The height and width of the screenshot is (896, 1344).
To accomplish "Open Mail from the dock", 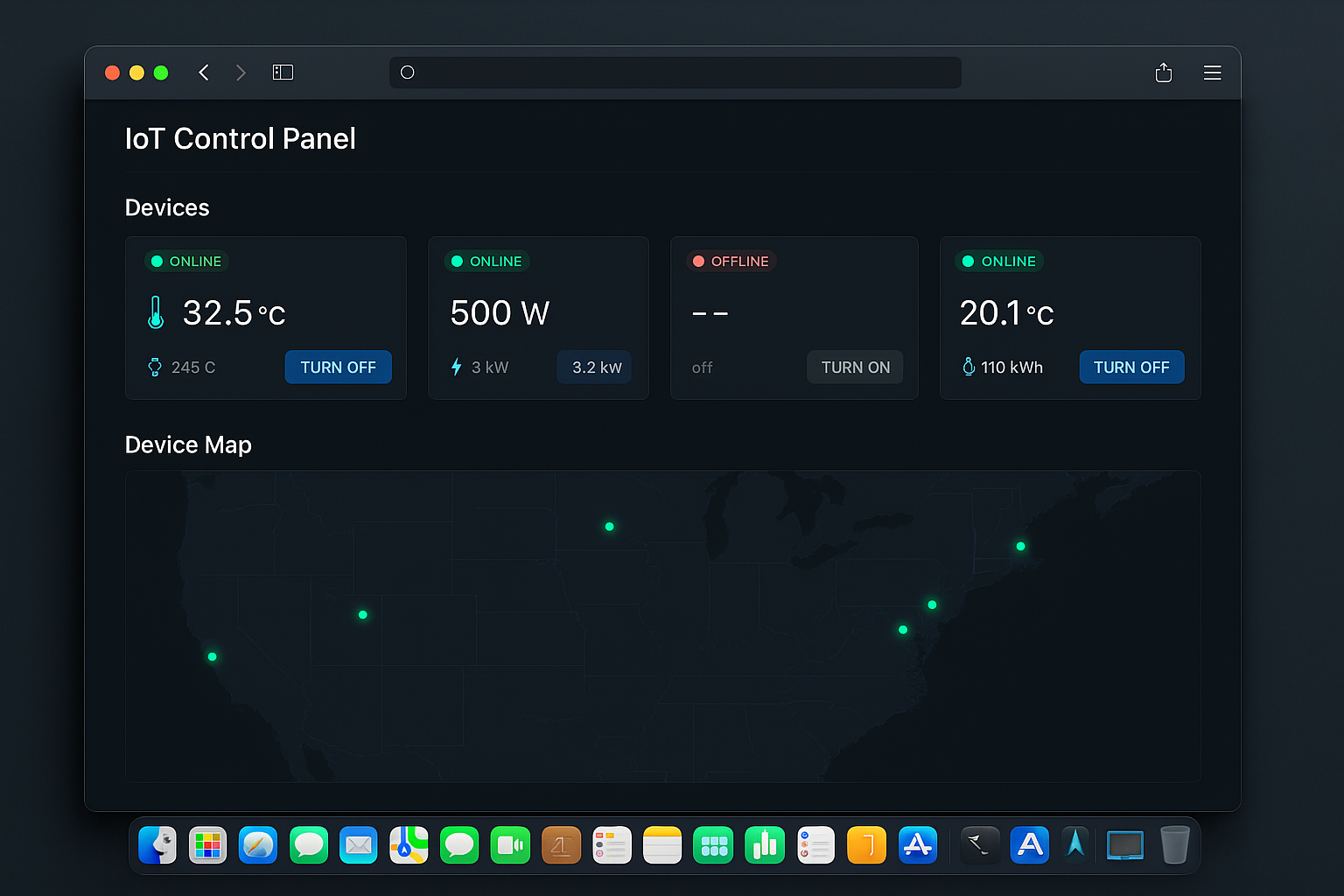I will pos(359,844).
